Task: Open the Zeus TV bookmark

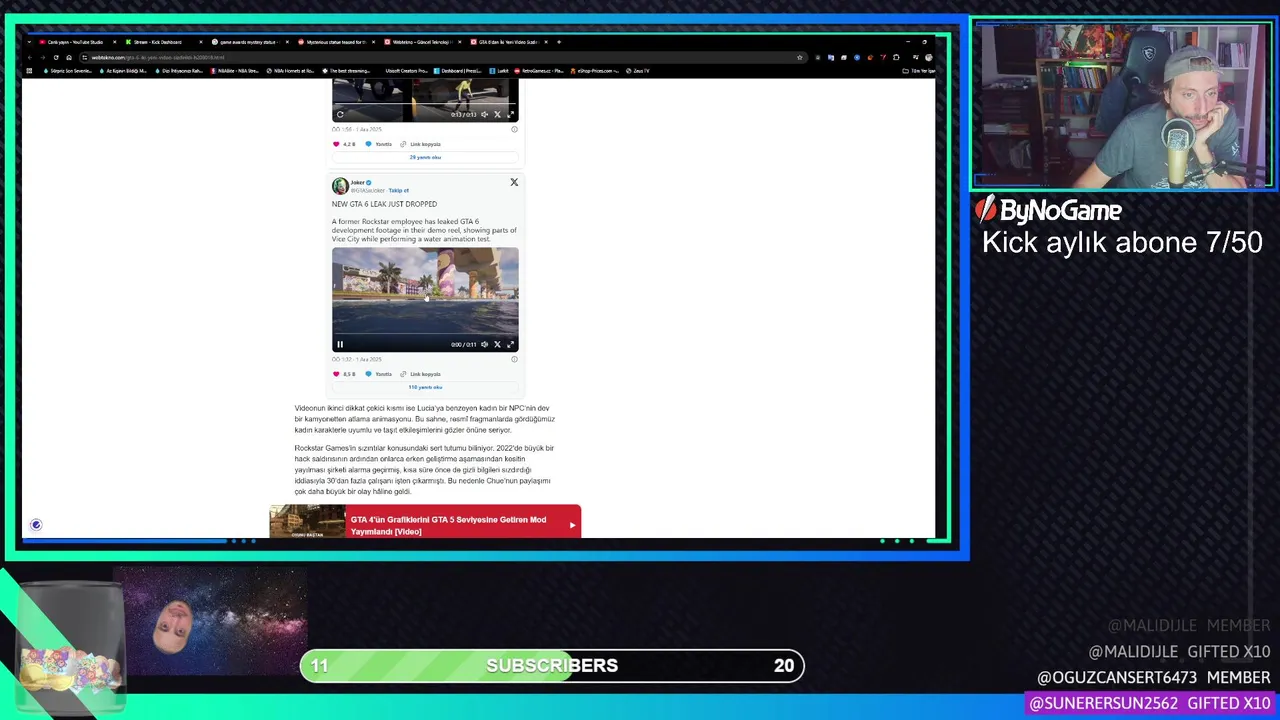Action: 638,71
